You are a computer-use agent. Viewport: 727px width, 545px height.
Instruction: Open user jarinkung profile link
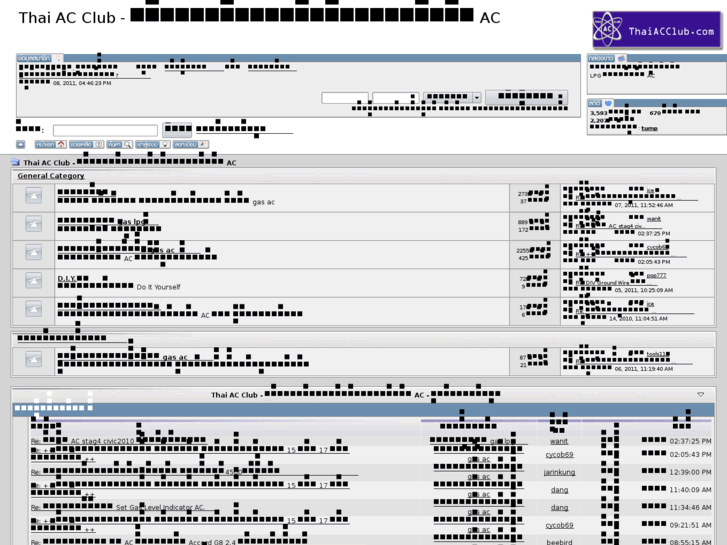[x=559, y=472]
